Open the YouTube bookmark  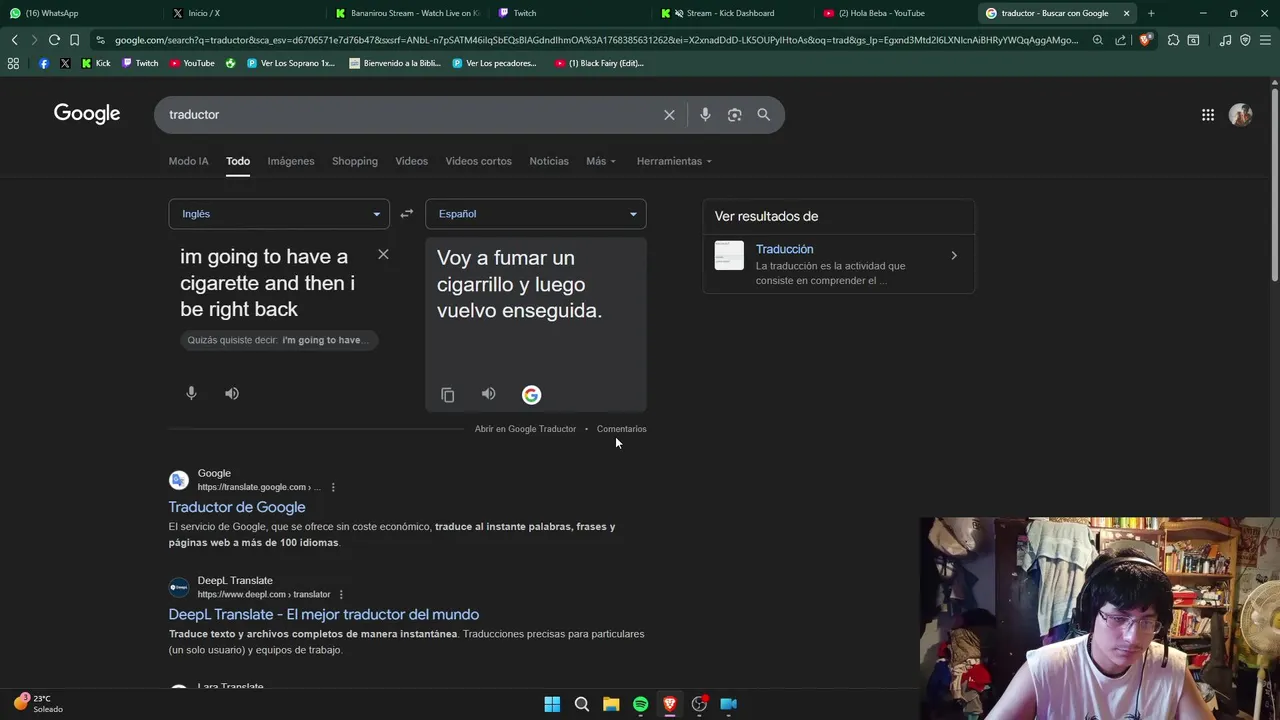192,63
